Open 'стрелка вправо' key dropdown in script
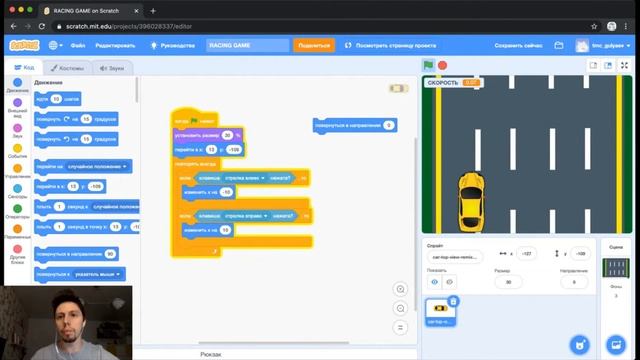The width and height of the screenshot is (640, 360). tap(246, 216)
